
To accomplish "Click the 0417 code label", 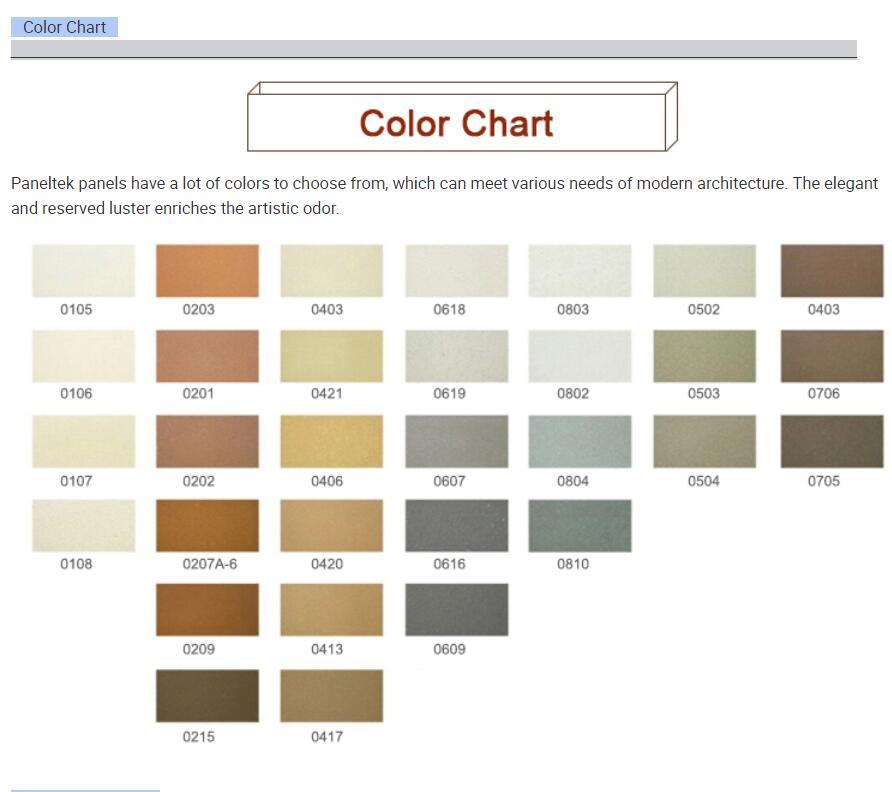I will pos(327,737).
